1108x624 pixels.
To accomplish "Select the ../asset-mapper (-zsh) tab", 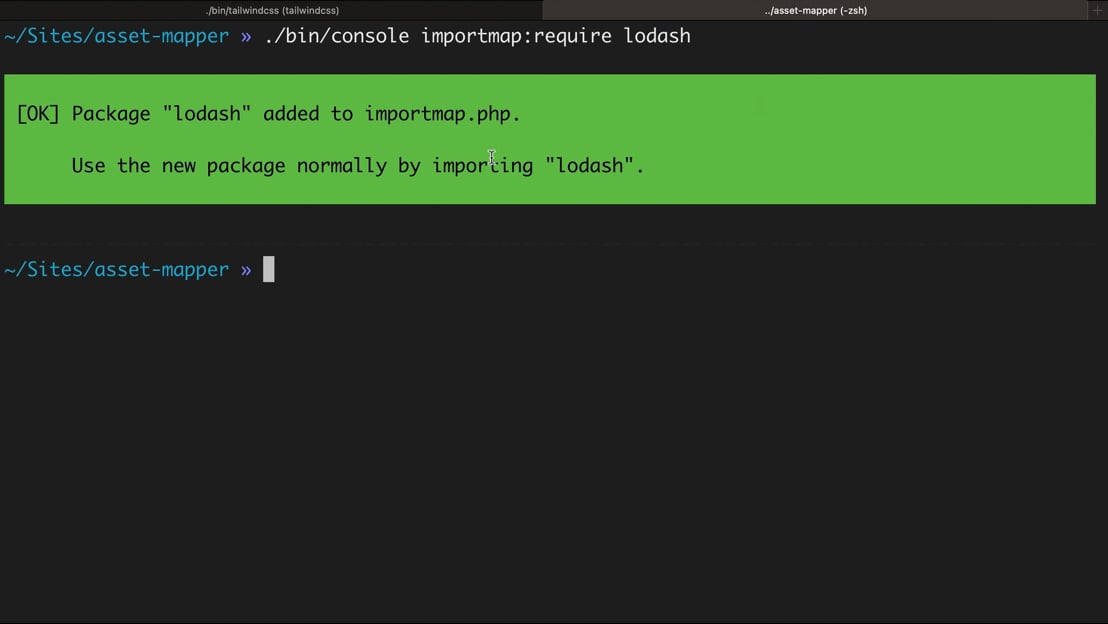I will click(x=815, y=10).
